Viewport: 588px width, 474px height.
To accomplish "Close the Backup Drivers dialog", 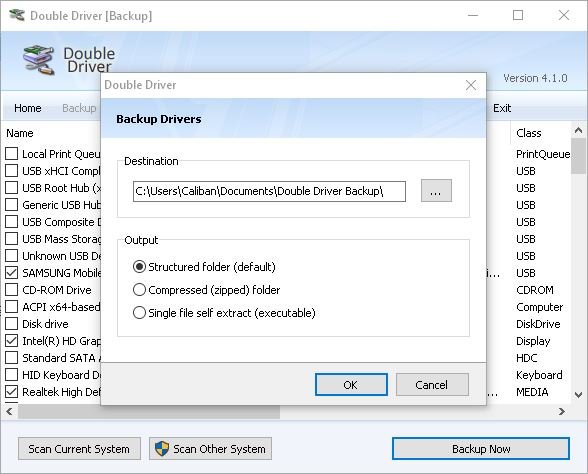I will [x=471, y=85].
